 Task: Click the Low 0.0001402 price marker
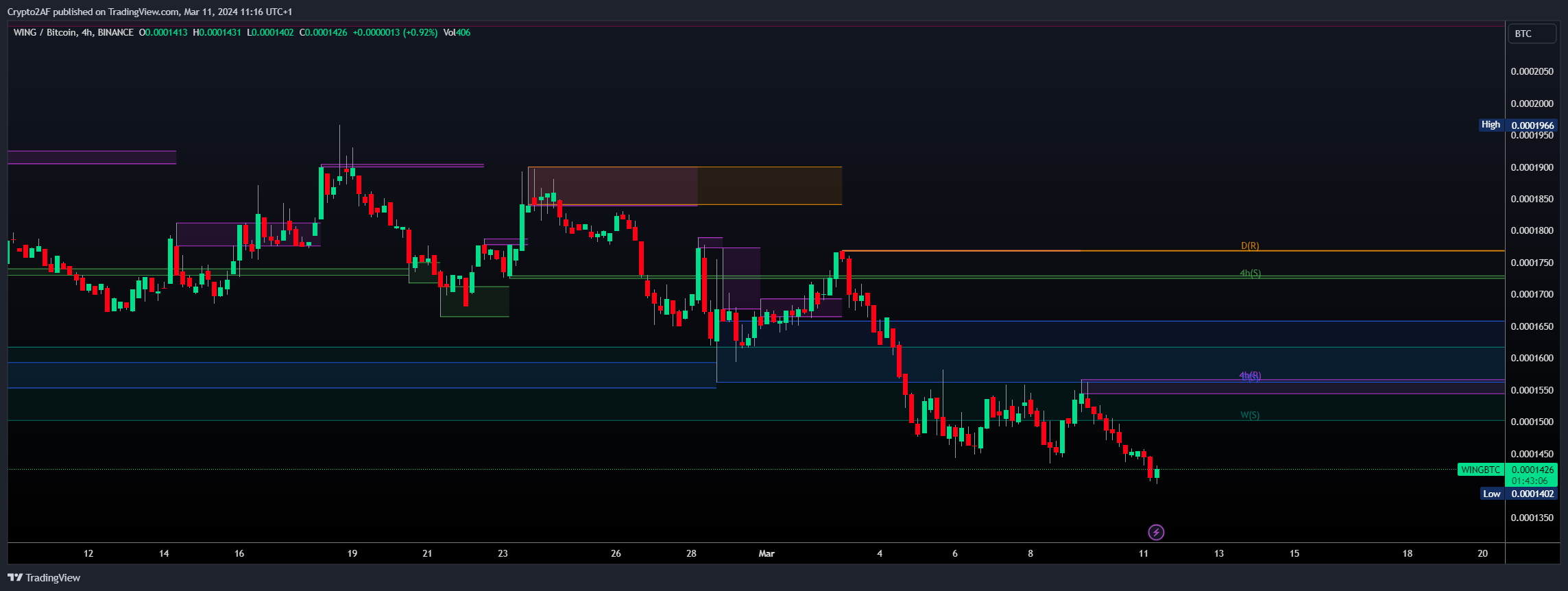[x=1519, y=494]
